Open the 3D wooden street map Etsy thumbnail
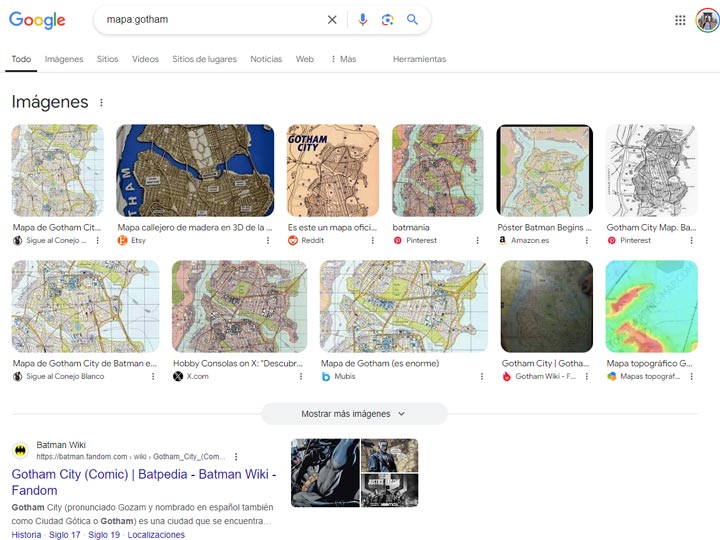 point(195,170)
